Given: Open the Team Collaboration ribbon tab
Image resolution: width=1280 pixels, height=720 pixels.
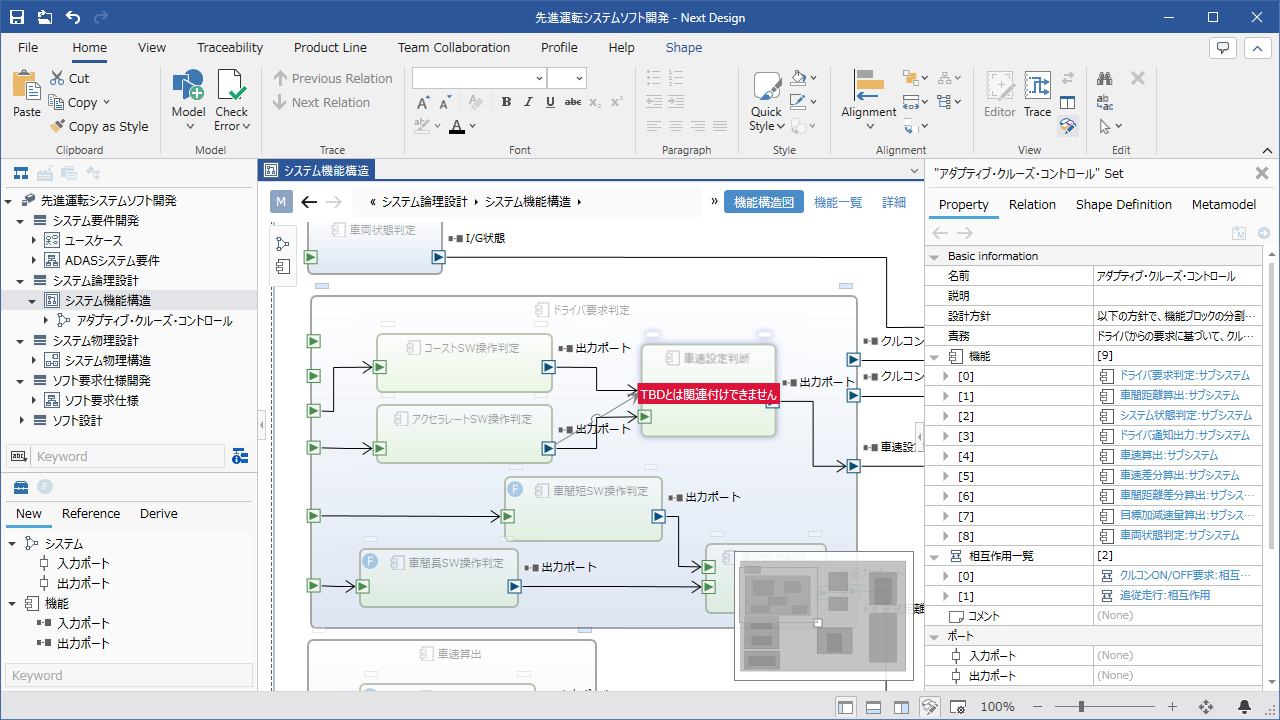Looking at the screenshot, I should tap(454, 47).
